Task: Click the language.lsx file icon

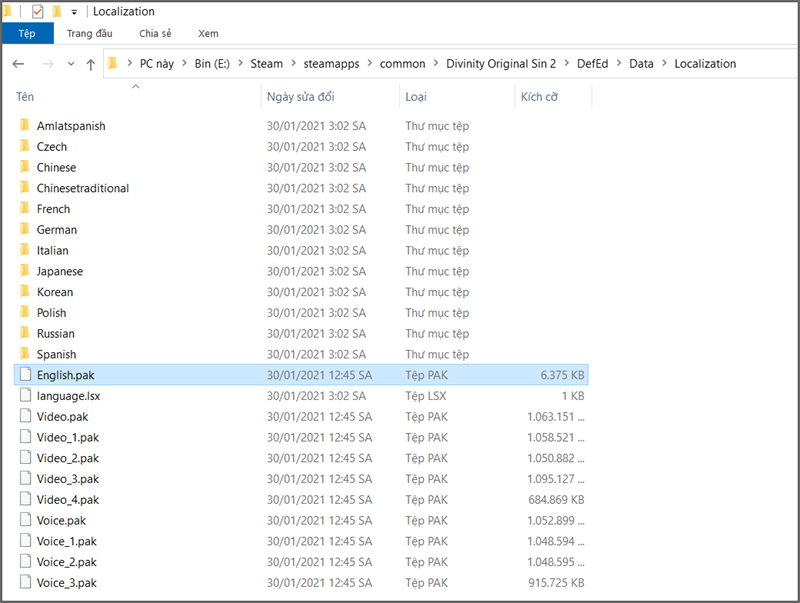Action: (25, 395)
